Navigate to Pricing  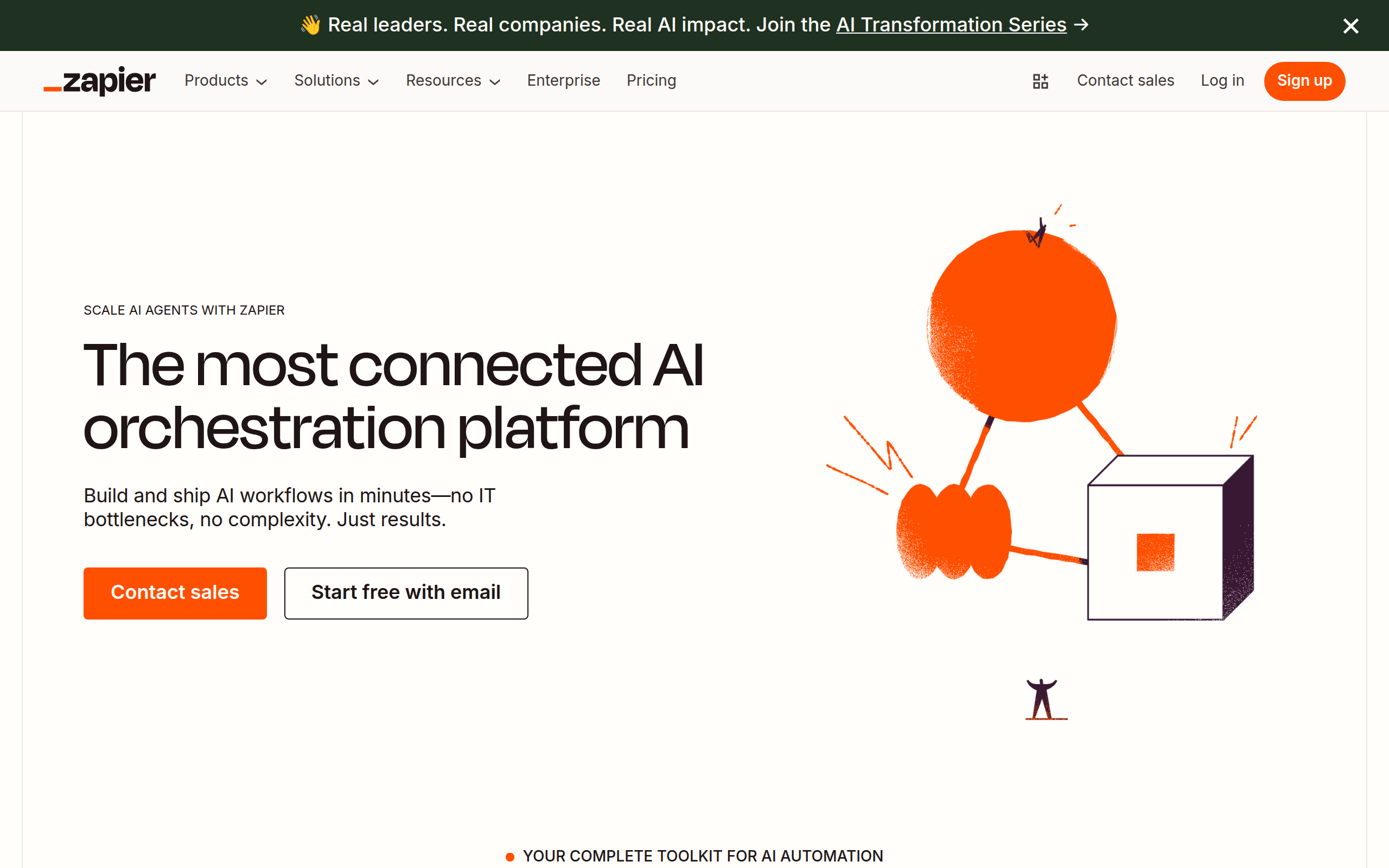652,81
